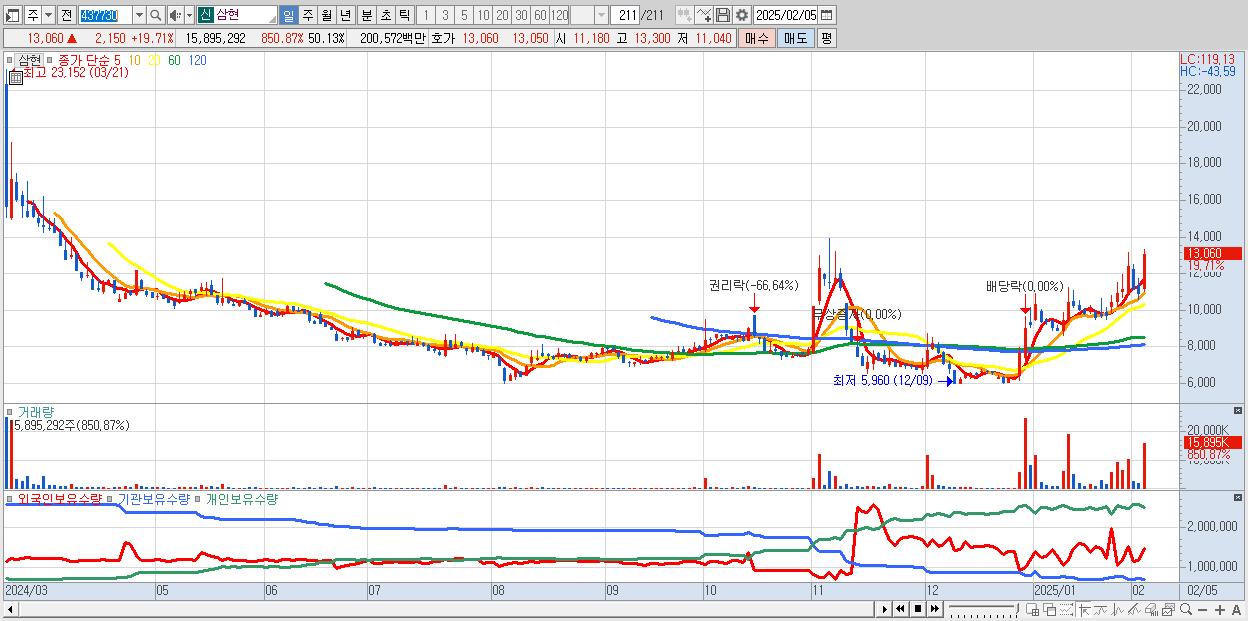This screenshot has width=1248, height=621.
Task: Click the 신 badge next to 삼현
Action: pyautogui.click(x=205, y=15)
